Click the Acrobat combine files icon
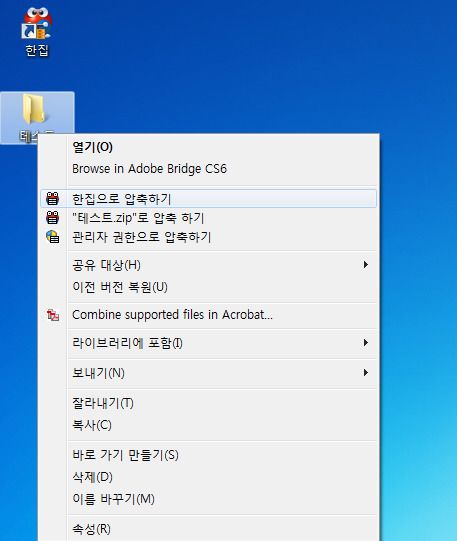Screen dimensions: 457x541 tap(53, 315)
